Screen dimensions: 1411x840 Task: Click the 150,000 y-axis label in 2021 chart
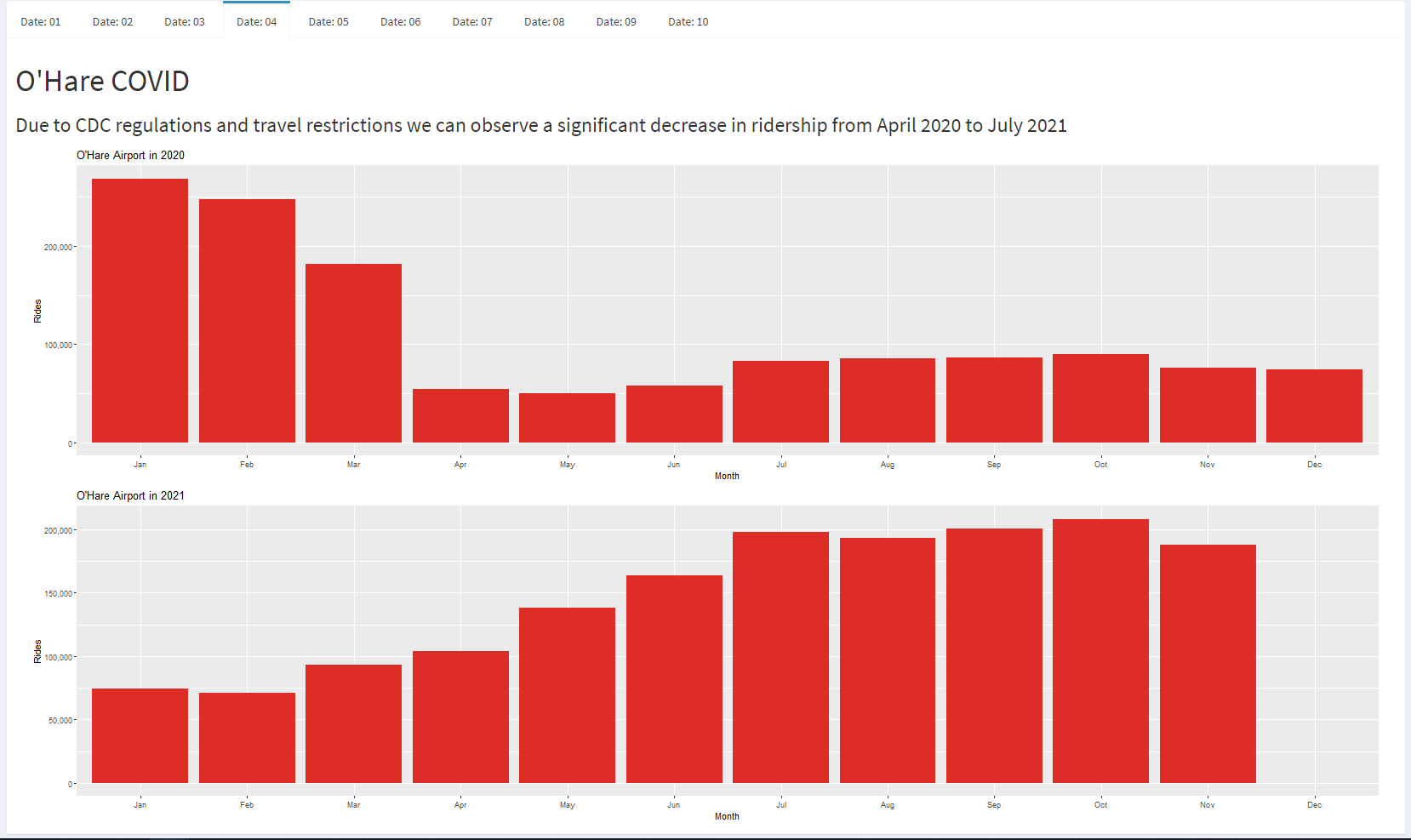pyautogui.click(x=58, y=593)
